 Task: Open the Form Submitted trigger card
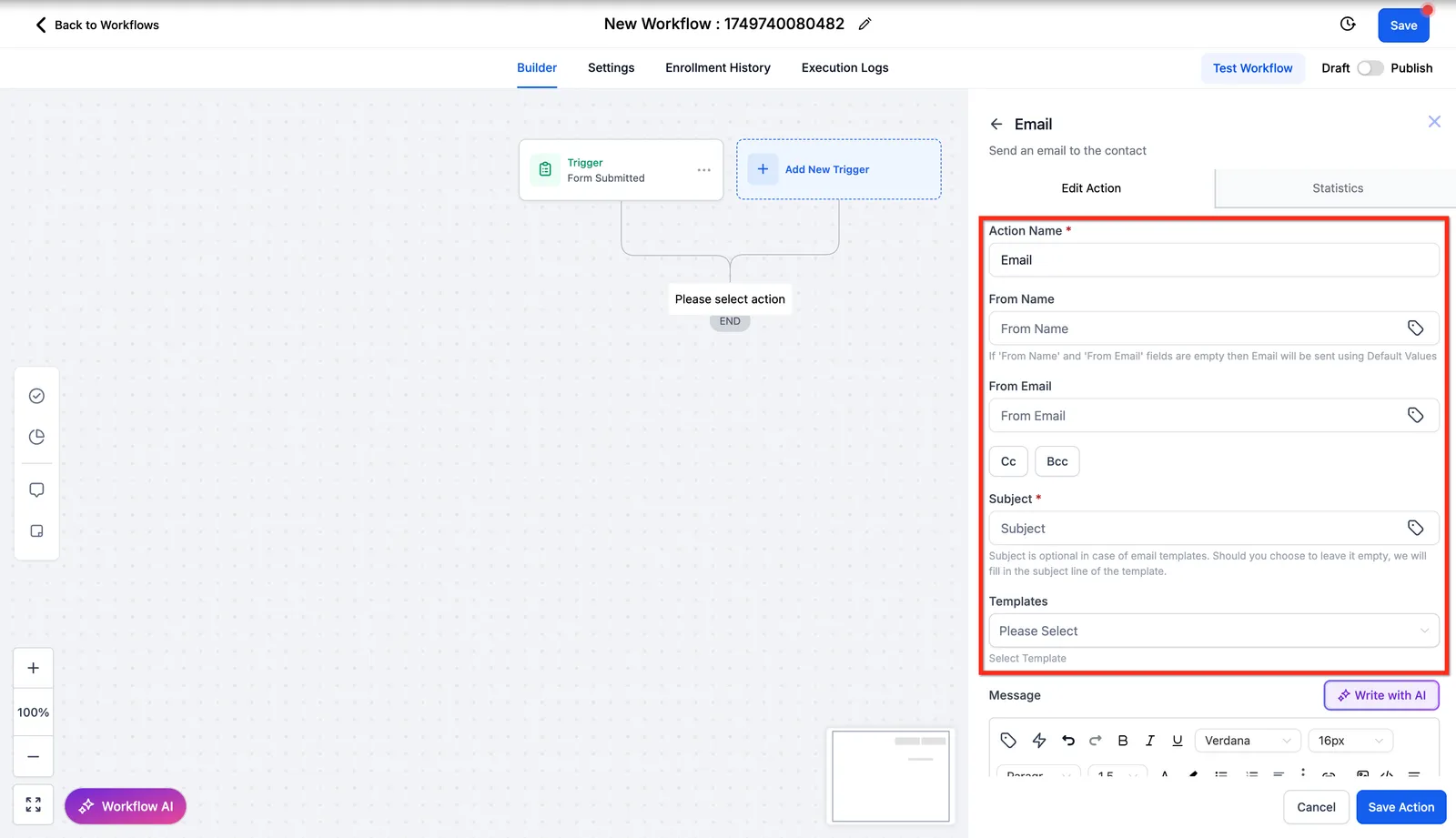pos(621,170)
